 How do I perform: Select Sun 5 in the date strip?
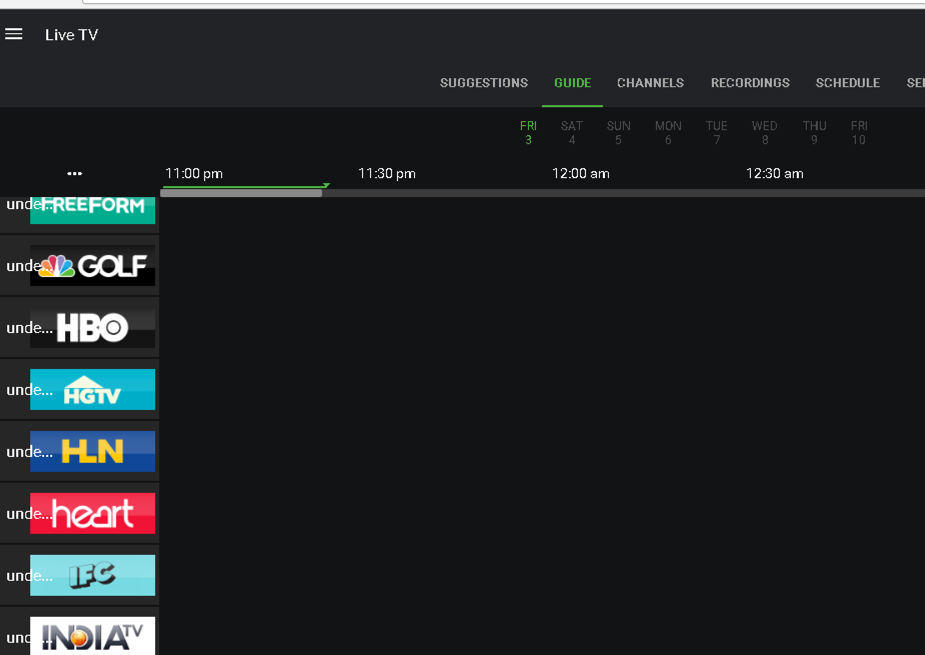(618, 133)
